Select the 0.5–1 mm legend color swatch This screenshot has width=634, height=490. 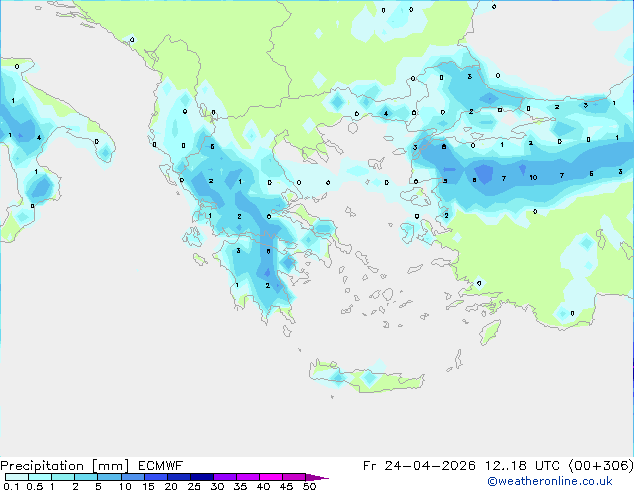40,477
